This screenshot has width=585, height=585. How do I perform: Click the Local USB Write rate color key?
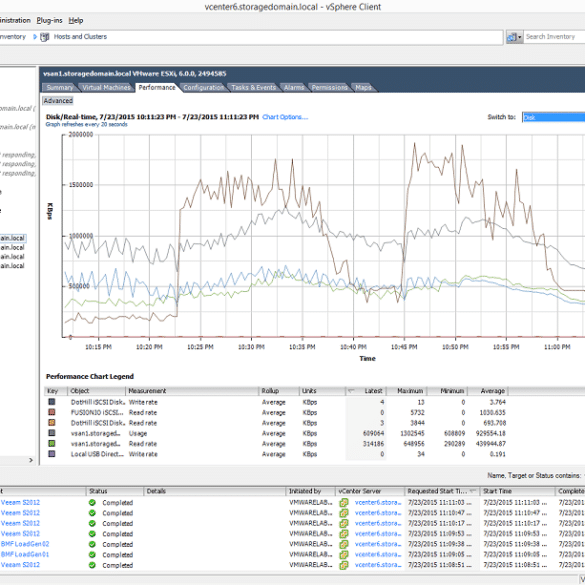click(52, 454)
